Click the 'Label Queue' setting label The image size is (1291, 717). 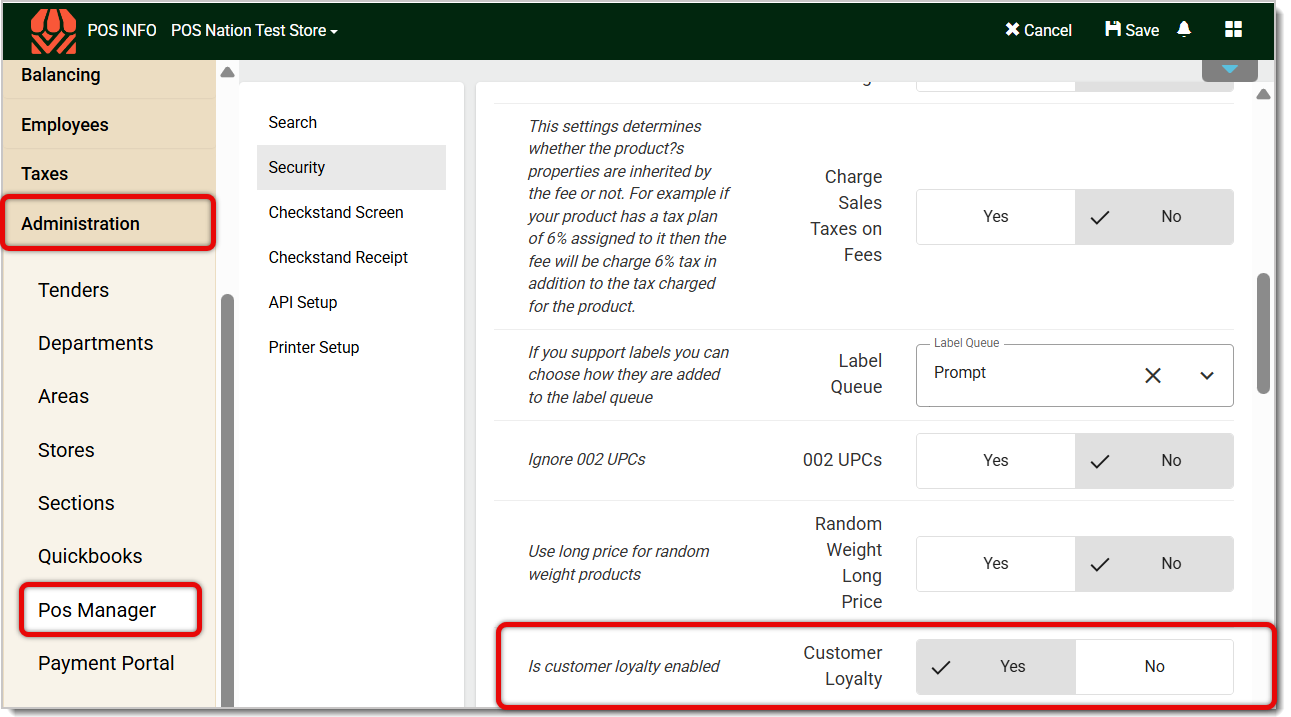click(857, 374)
